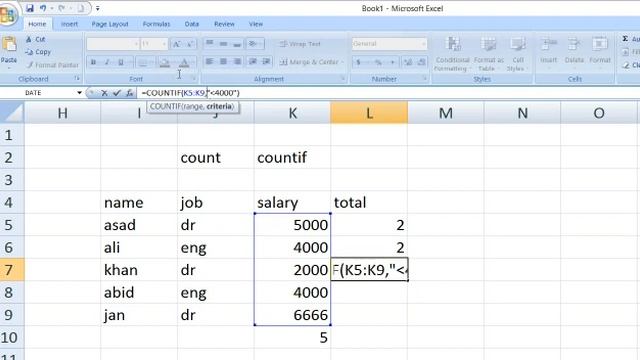Click the AutoSum sigma icon
The width and height of the screenshot is (640, 360).
[x=625, y=39]
